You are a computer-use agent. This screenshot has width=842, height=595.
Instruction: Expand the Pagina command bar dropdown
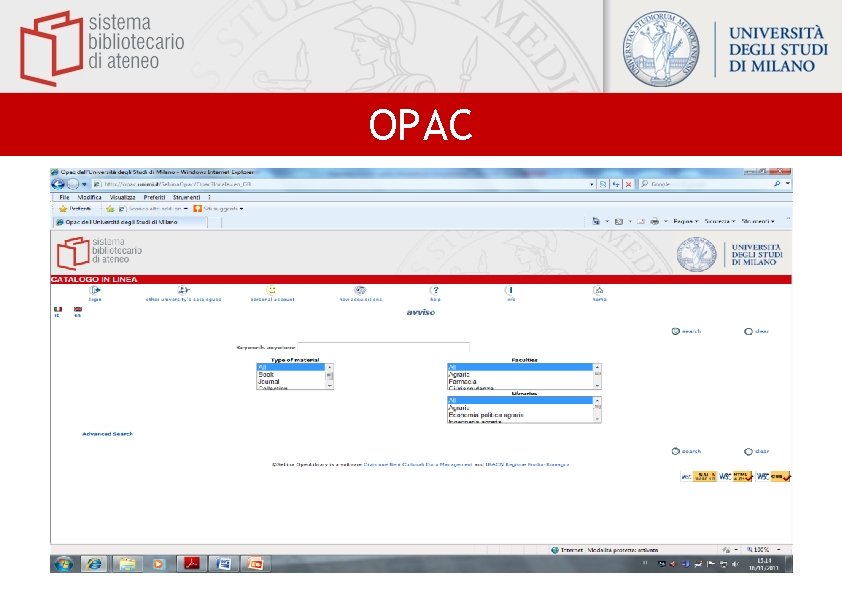coord(686,221)
